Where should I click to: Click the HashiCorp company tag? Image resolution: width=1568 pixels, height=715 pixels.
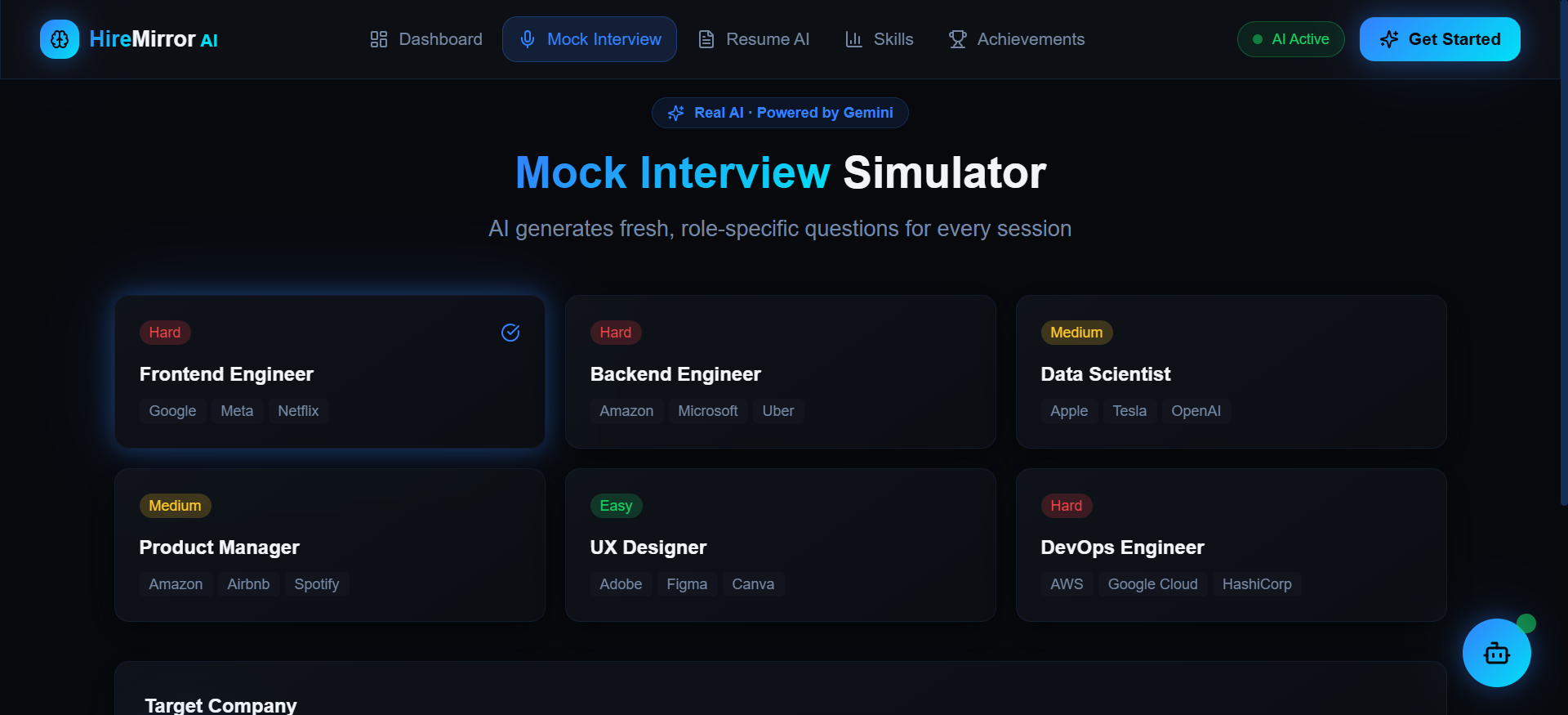pyautogui.click(x=1257, y=584)
